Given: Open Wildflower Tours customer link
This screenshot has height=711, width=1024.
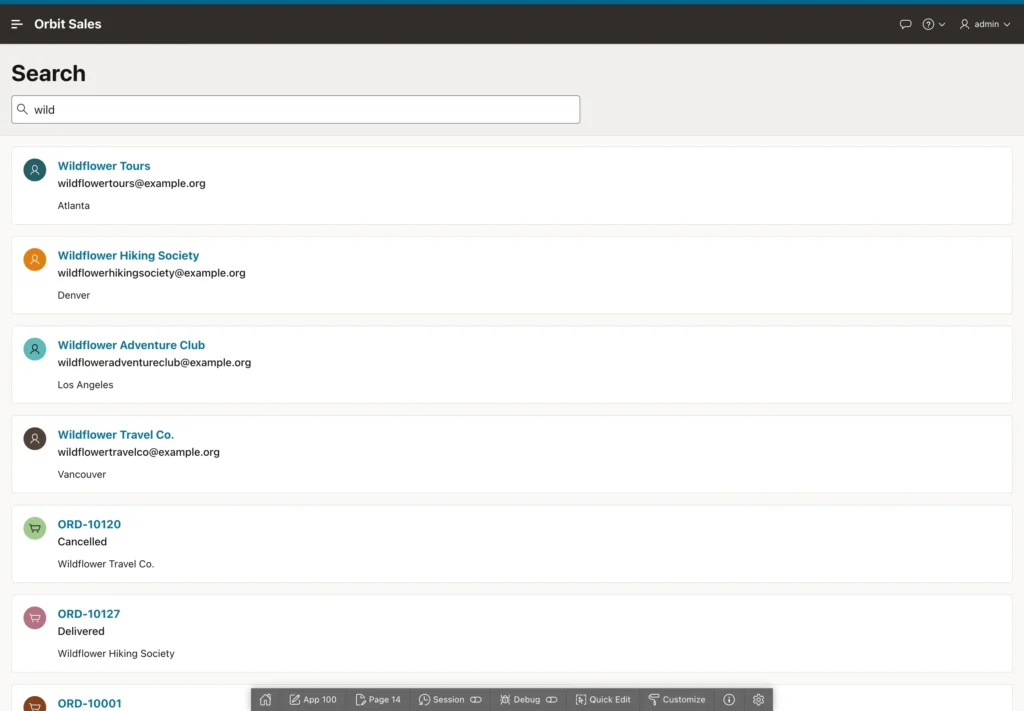Looking at the screenshot, I should [104, 166].
